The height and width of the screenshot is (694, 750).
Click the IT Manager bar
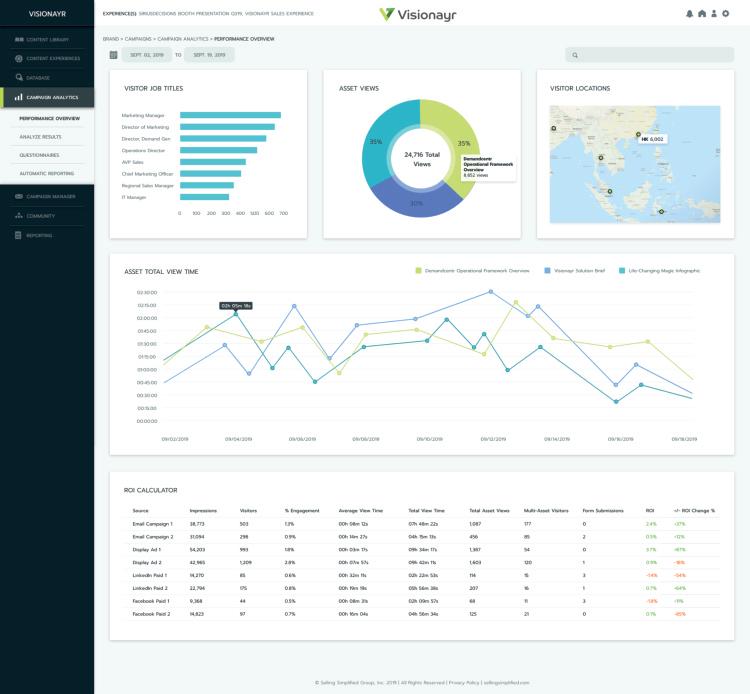(204, 197)
